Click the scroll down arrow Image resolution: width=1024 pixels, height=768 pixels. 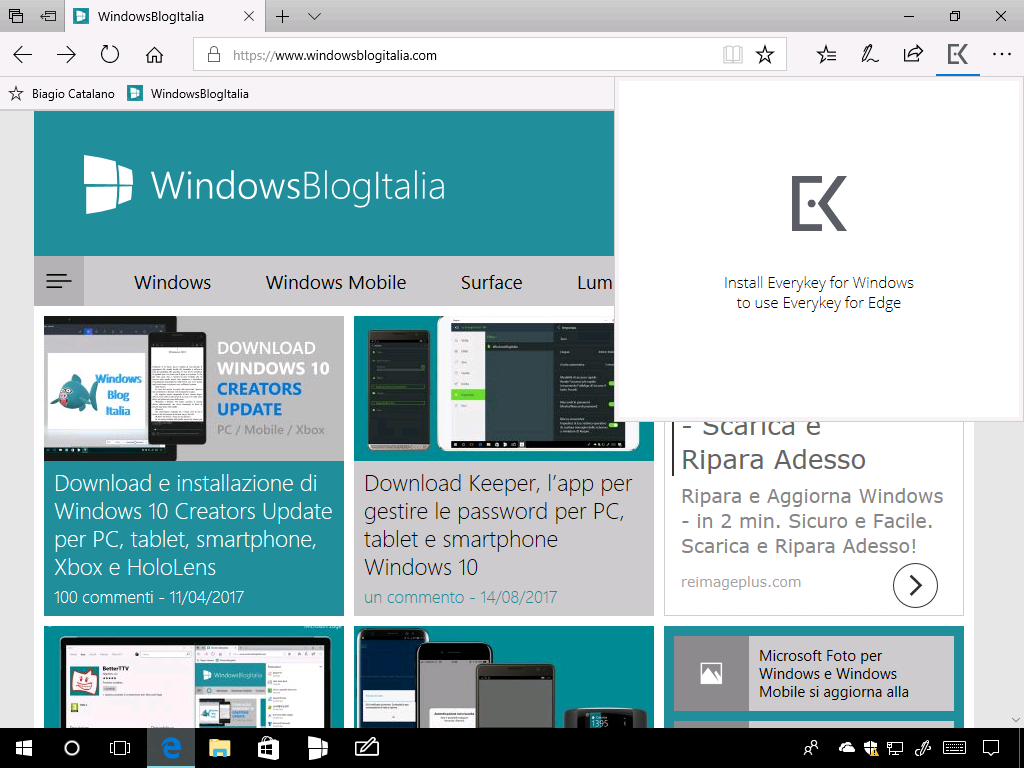click(1016, 720)
